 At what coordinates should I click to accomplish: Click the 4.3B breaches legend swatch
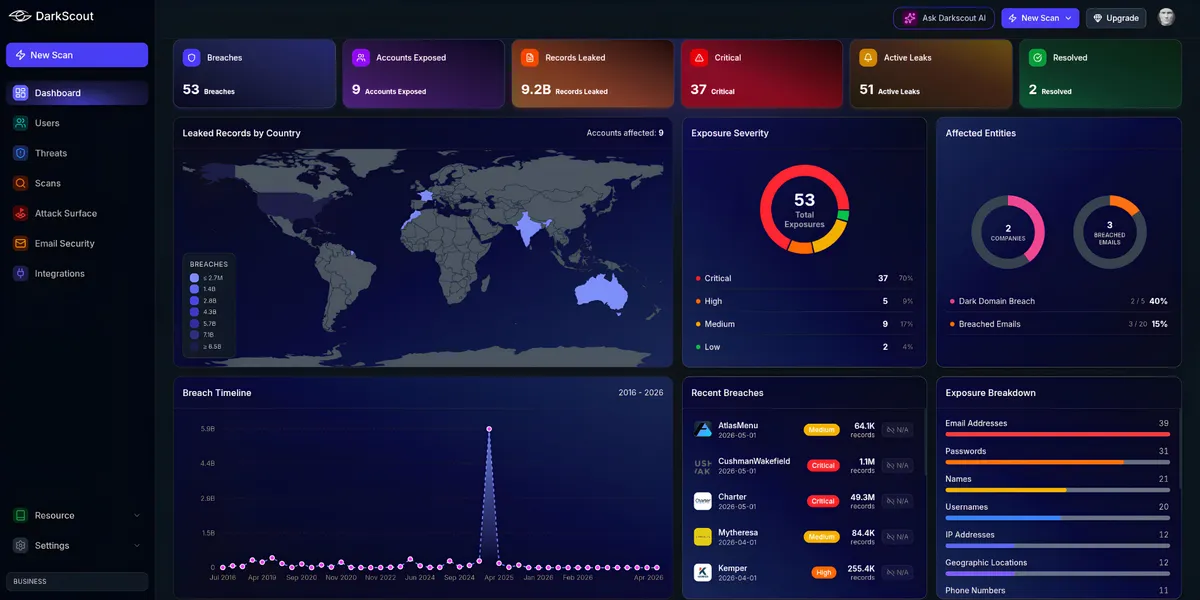click(x=194, y=312)
